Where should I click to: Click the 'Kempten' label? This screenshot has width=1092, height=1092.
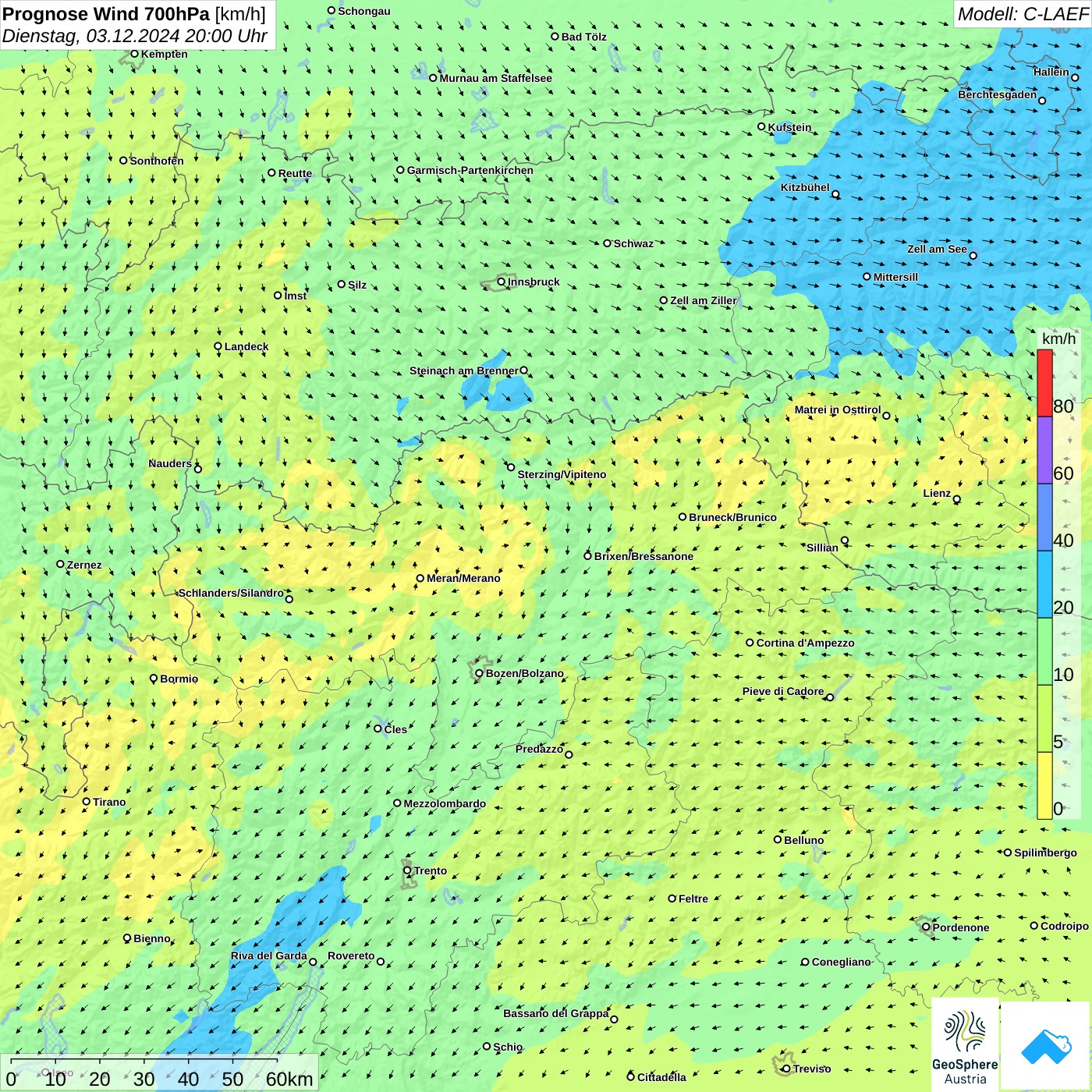pyautogui.click(x=165, y=54)
